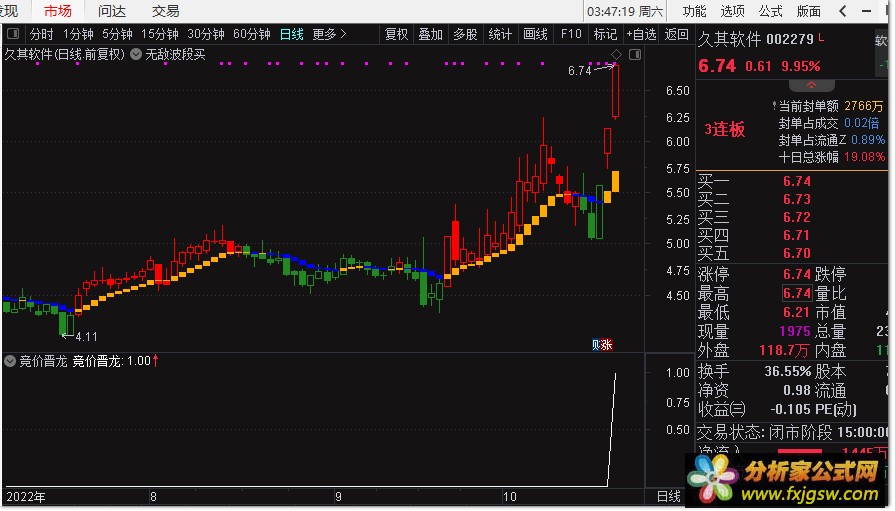Click the 画线 drawing button
Viewport: 895px width, 511px height.
[535, 34]
